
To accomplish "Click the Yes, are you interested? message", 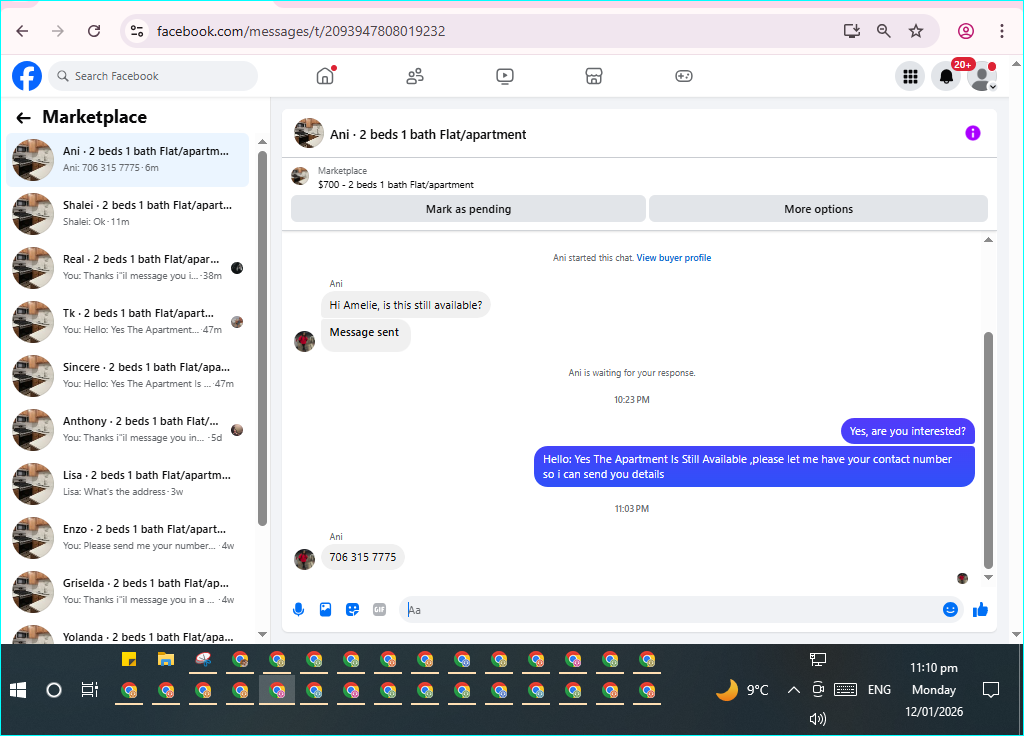I will (908, 431).
